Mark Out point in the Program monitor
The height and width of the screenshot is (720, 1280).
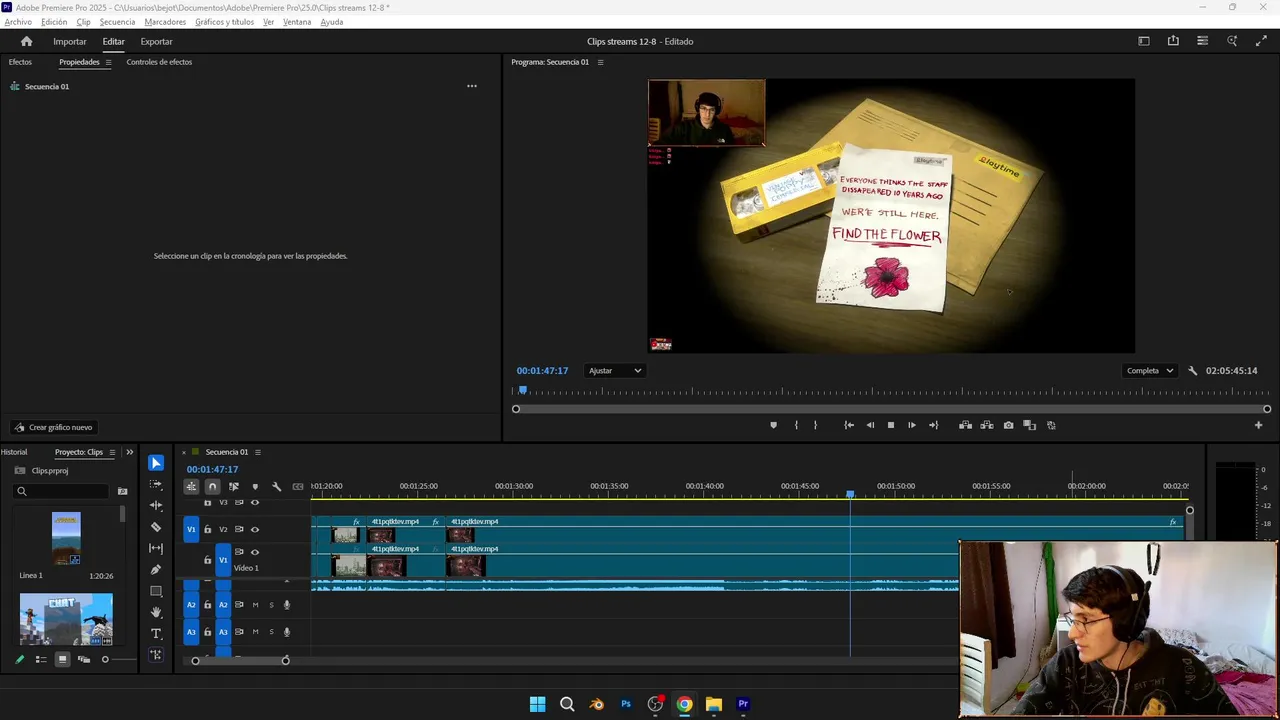coord(815,425)
